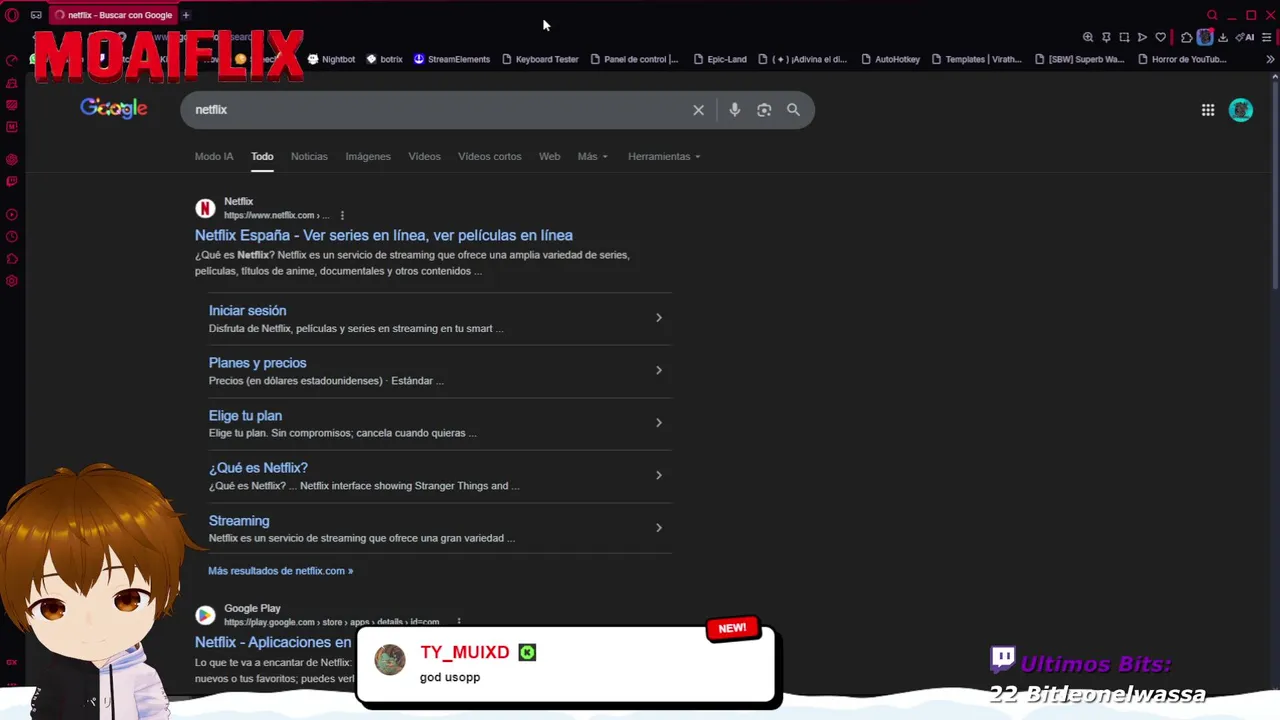Add page to bookmarks with heart icon
This screenshot has width=1280, height=720.
coord(1160,37)
